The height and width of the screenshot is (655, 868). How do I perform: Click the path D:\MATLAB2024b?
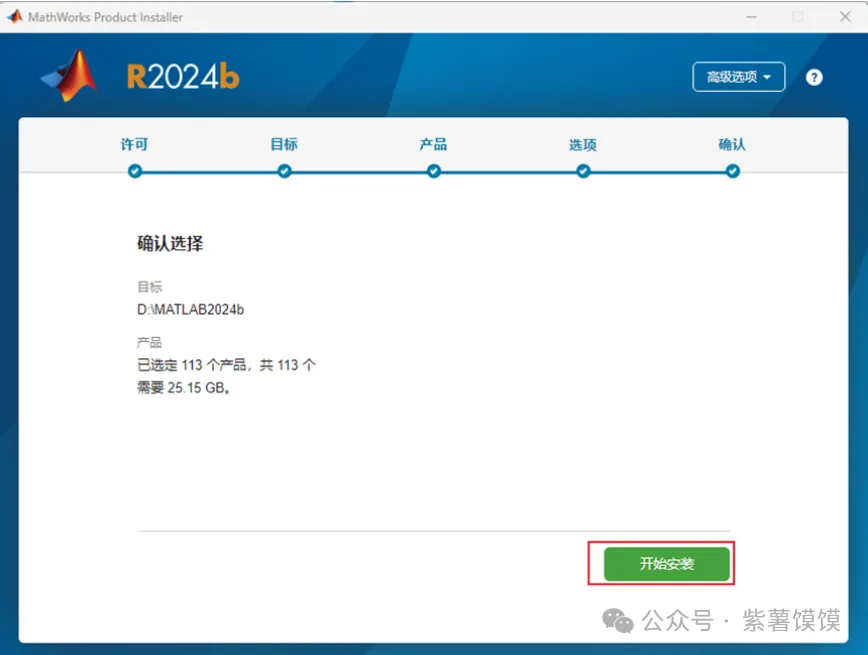pos(190,310)
